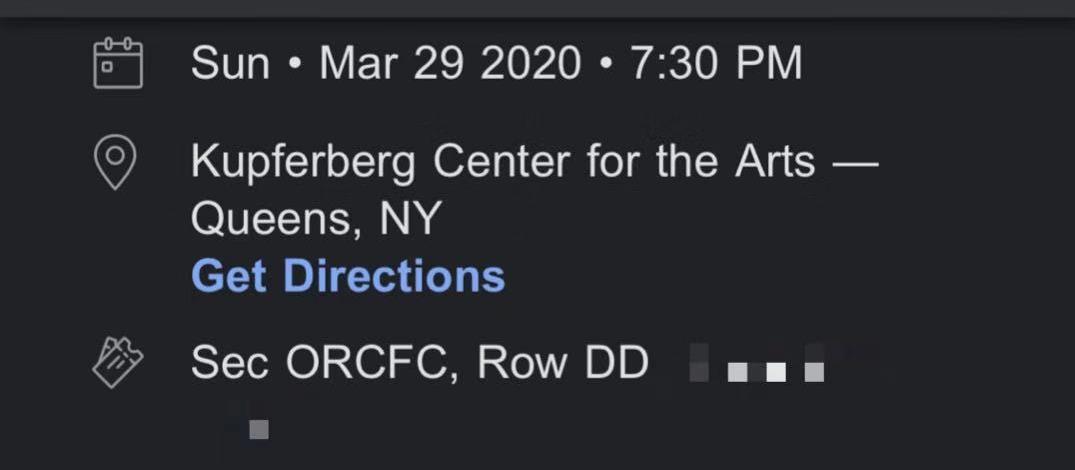Click the 7:30 PM event time
Image resolution: width=1075 pixels, height=470 pixels.
point(716,64)
